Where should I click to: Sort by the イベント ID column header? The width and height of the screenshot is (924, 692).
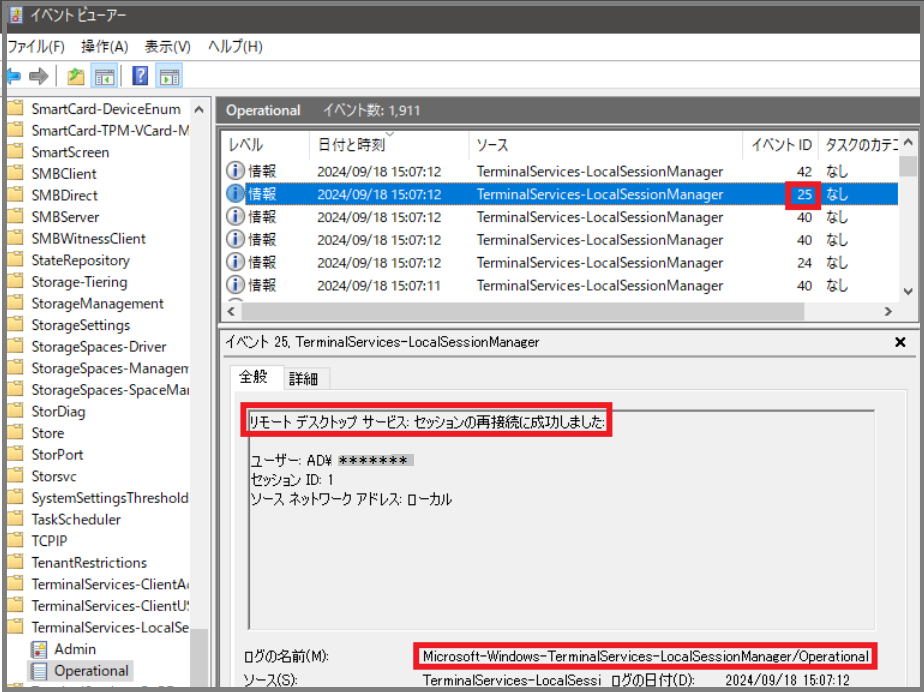[781, 145]
